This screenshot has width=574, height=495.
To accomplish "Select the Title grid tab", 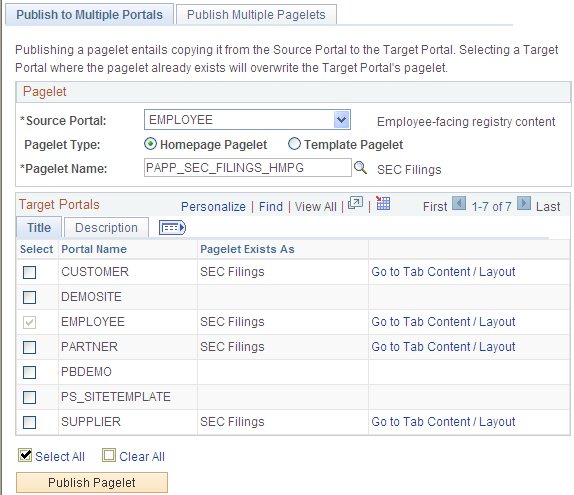I will 39,227.
